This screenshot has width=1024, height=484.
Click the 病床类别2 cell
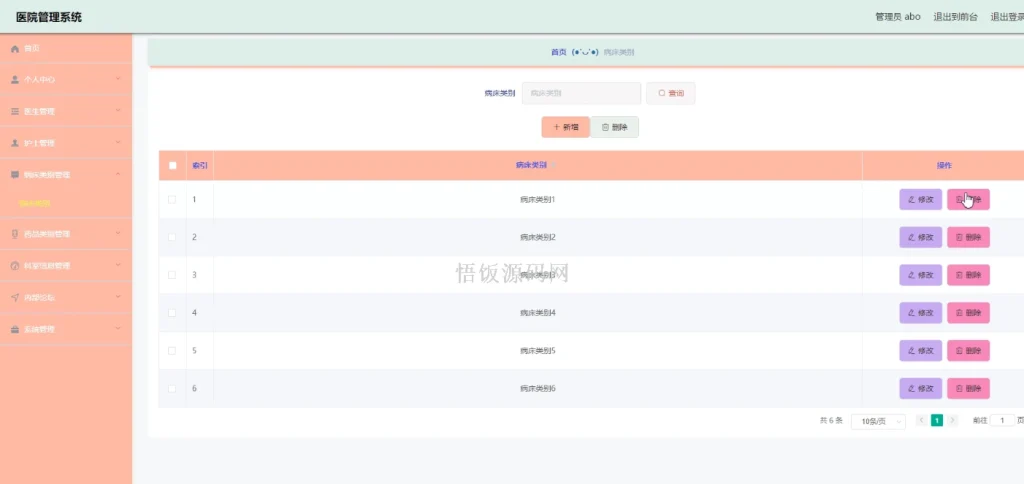[537, 238]
